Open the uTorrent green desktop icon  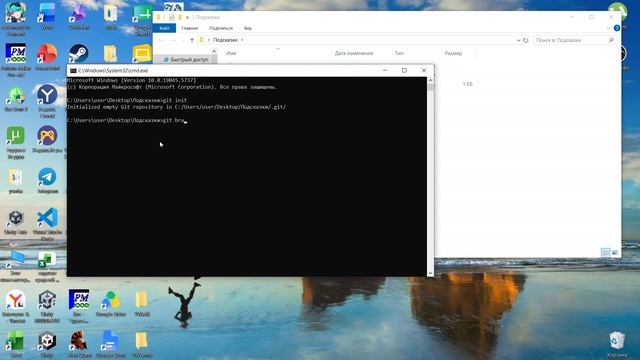pyautogui.click(x=16, y=136)
